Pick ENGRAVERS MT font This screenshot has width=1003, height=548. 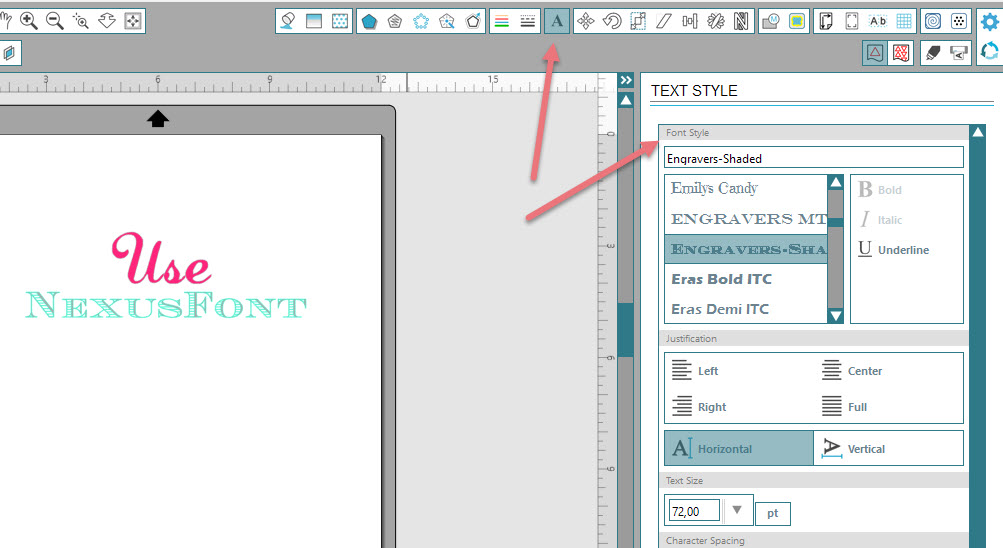[x=746, y=219]
